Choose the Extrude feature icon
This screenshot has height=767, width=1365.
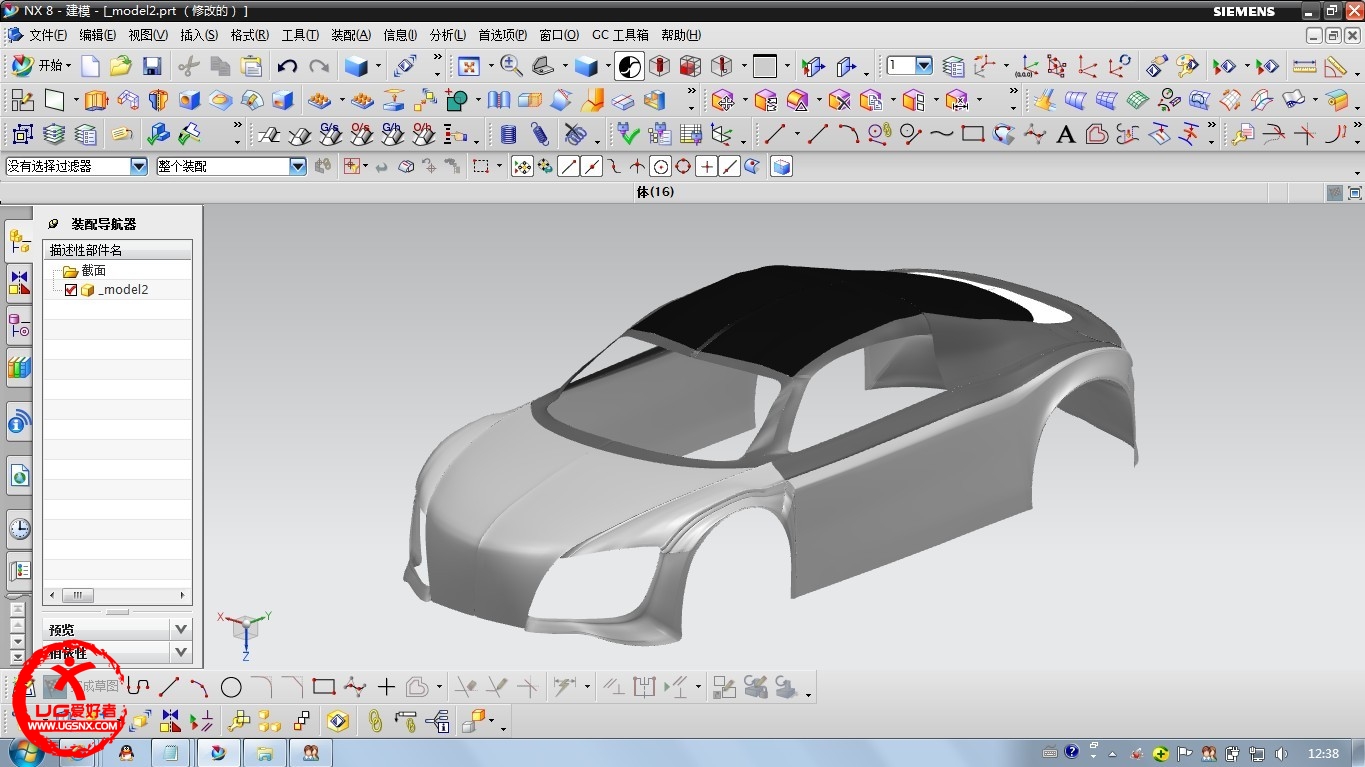tap(96, 100)
